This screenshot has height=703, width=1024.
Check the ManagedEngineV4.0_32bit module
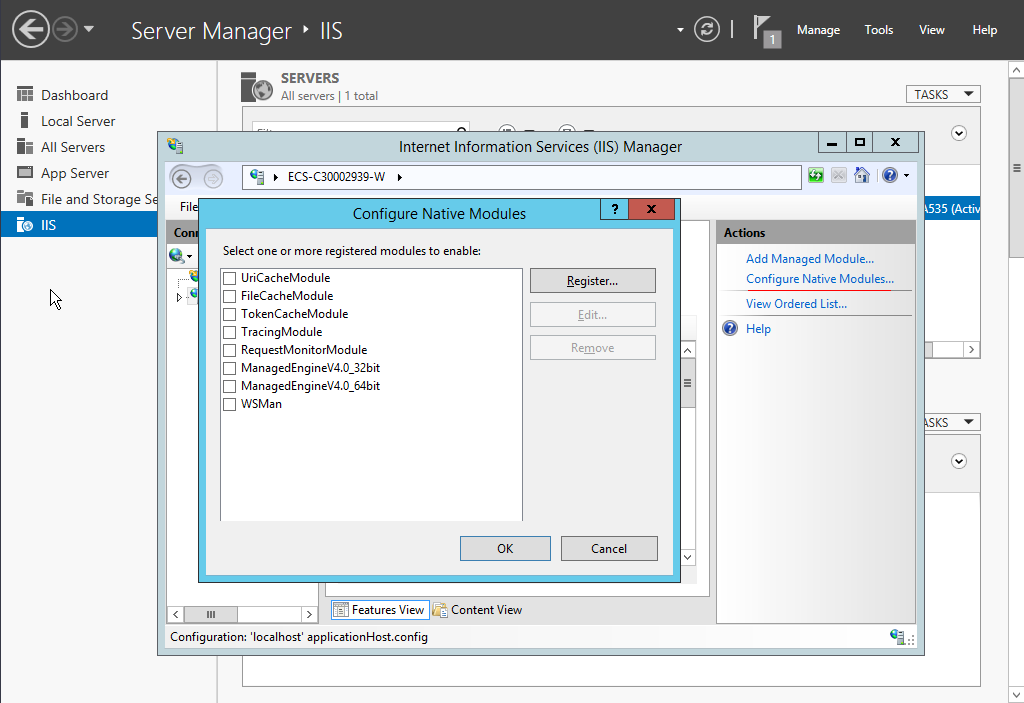click(x=229, y=368)
